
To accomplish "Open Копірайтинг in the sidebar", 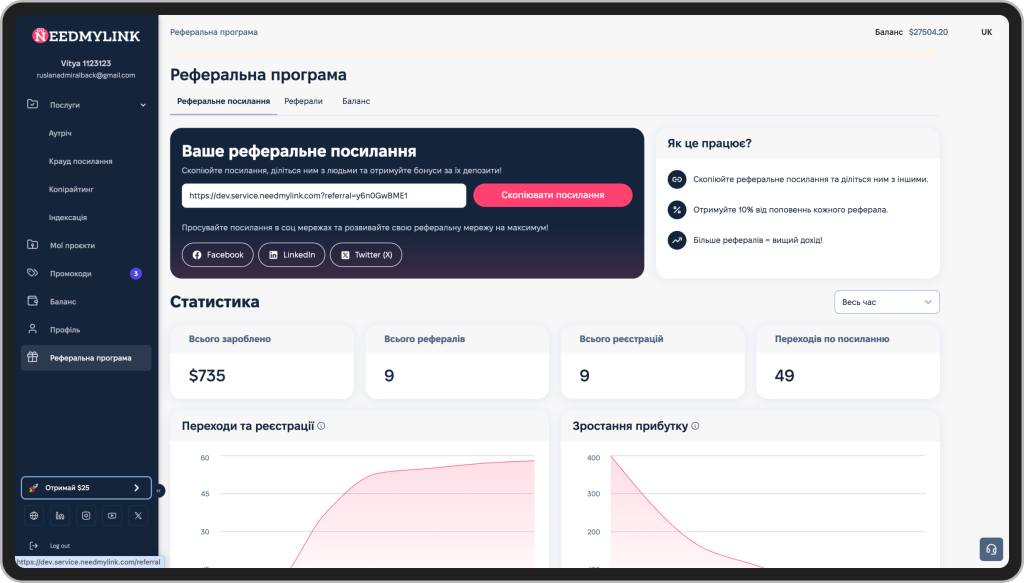I will tap(71, 189).
